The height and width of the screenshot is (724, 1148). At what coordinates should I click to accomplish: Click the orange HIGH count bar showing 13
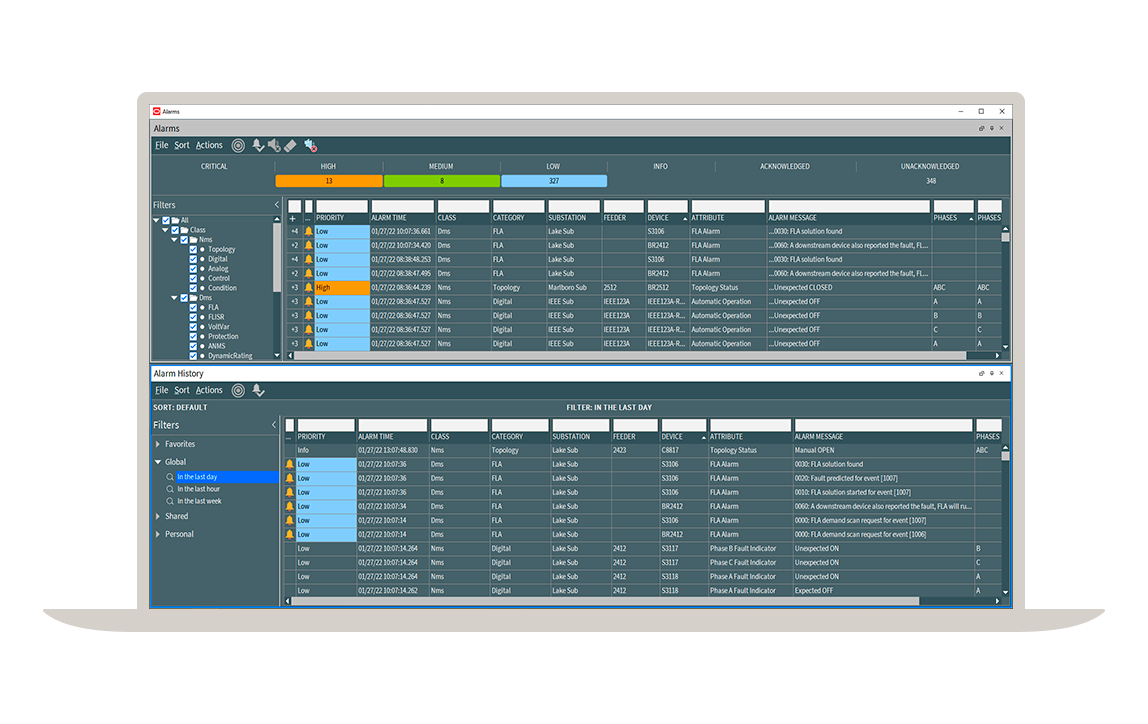[329, 181]
